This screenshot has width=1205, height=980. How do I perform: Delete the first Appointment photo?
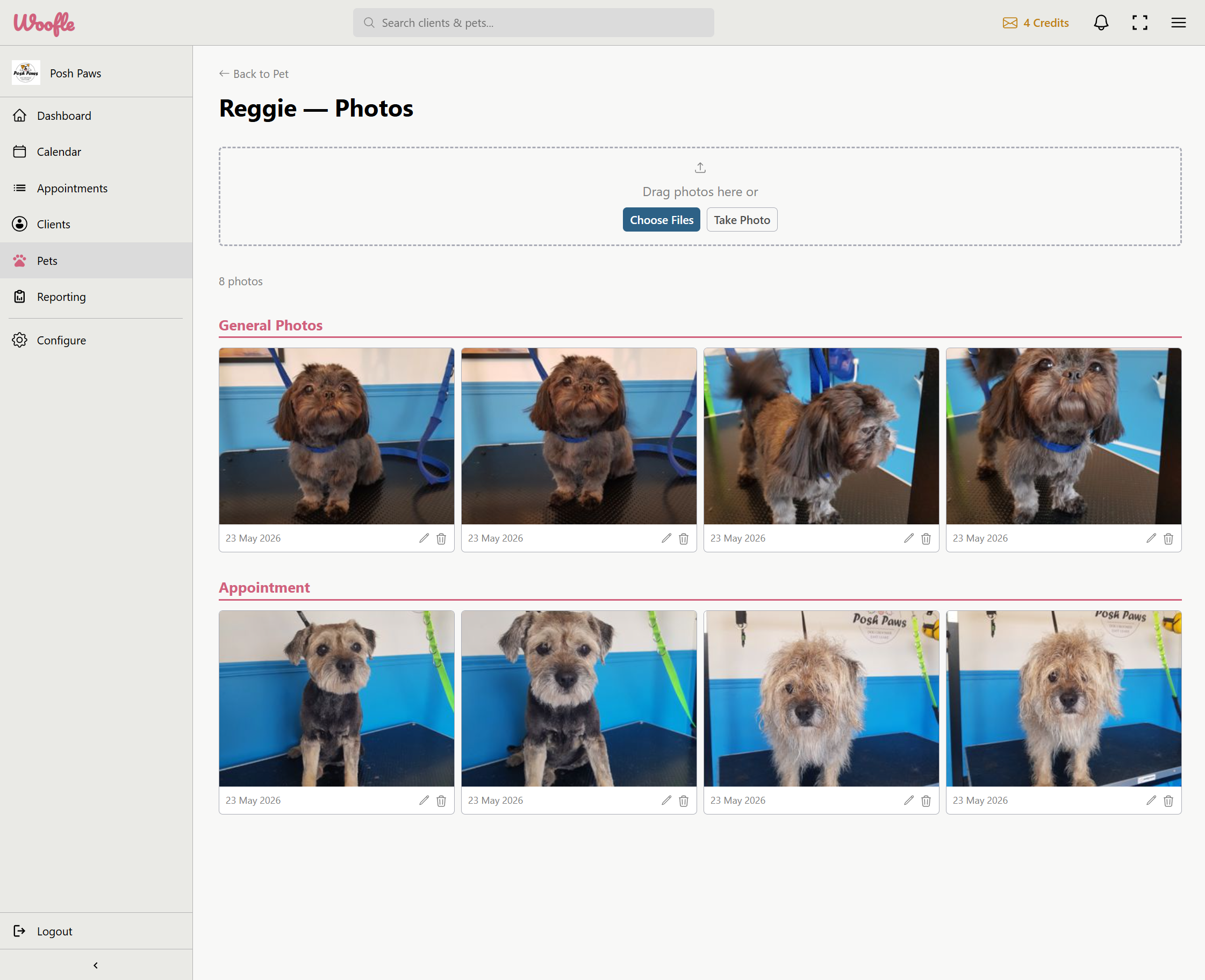[441, 801]
